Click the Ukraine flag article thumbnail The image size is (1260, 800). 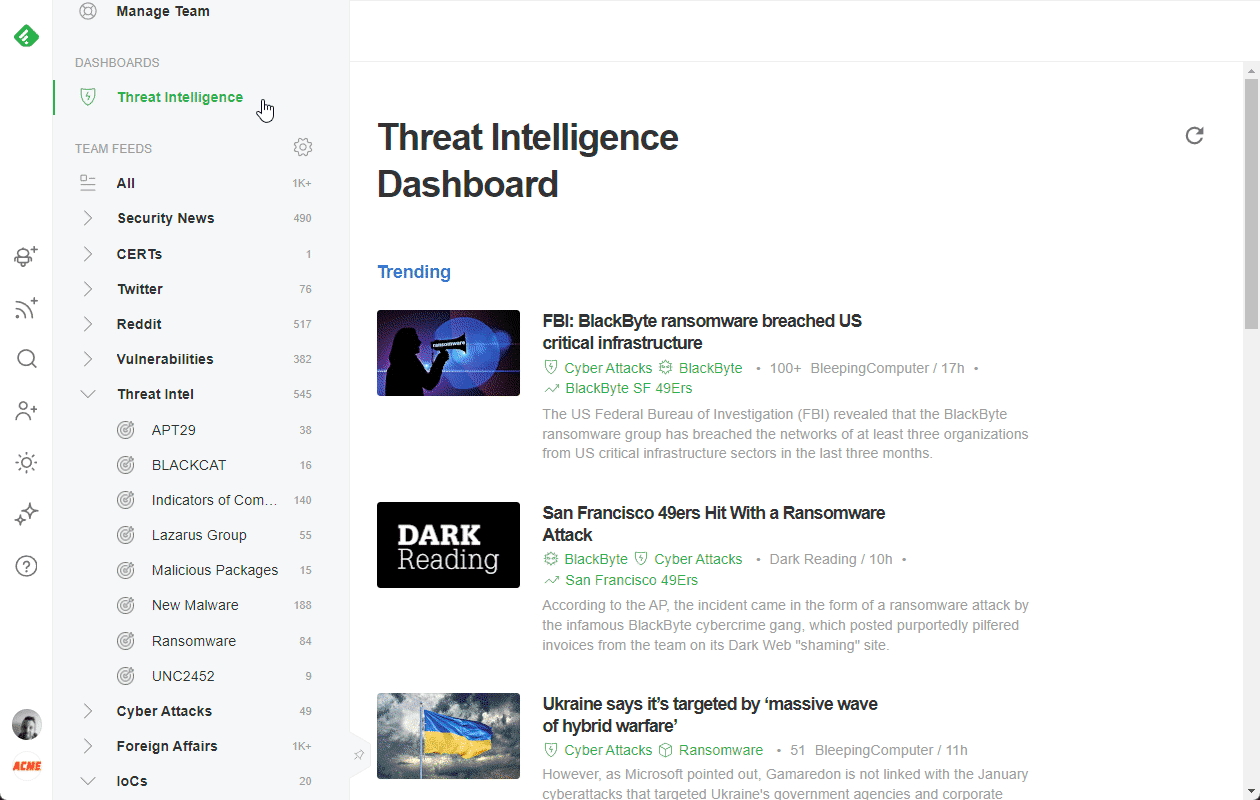[448, 736]
